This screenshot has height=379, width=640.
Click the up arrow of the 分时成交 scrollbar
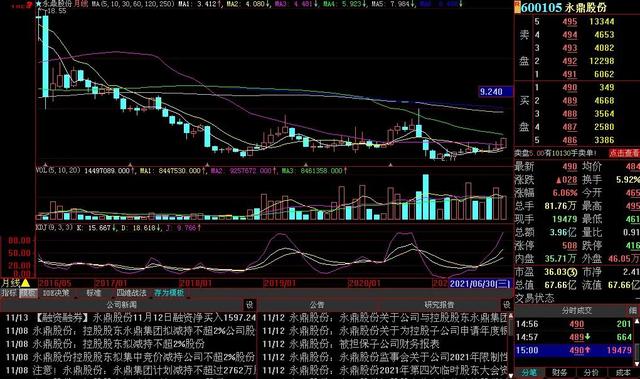(637, 322)
